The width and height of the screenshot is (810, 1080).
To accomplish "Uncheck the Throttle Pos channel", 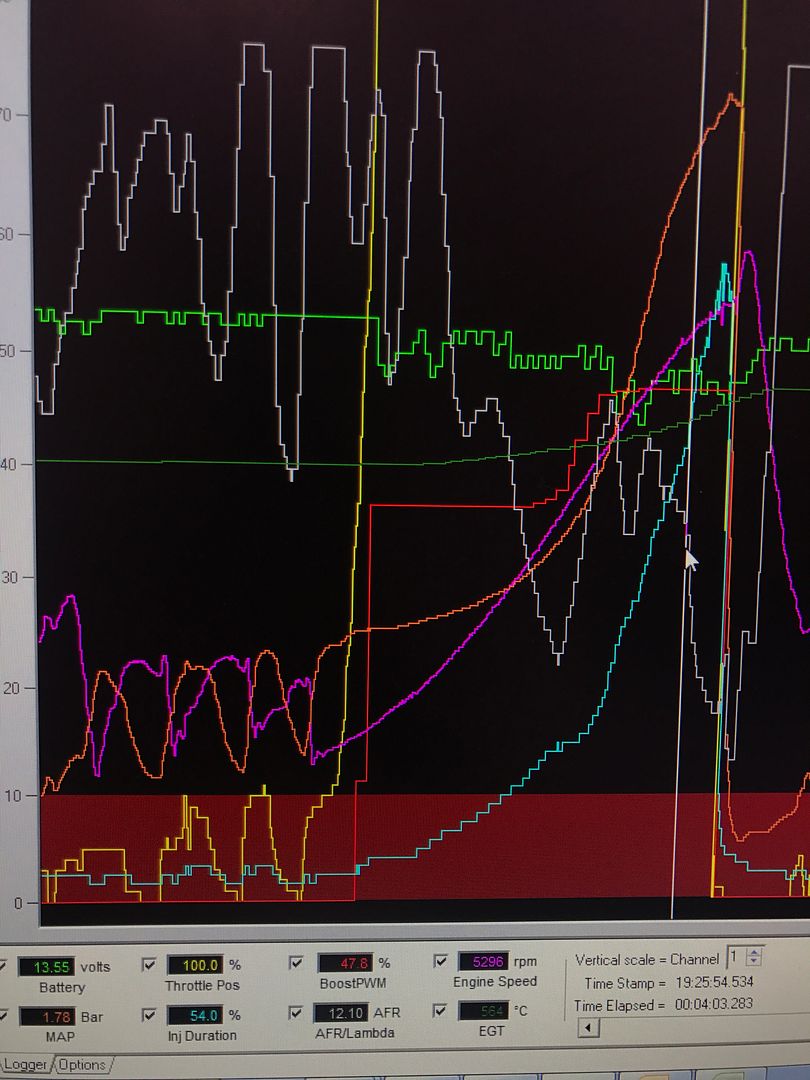I will [149, 965].
